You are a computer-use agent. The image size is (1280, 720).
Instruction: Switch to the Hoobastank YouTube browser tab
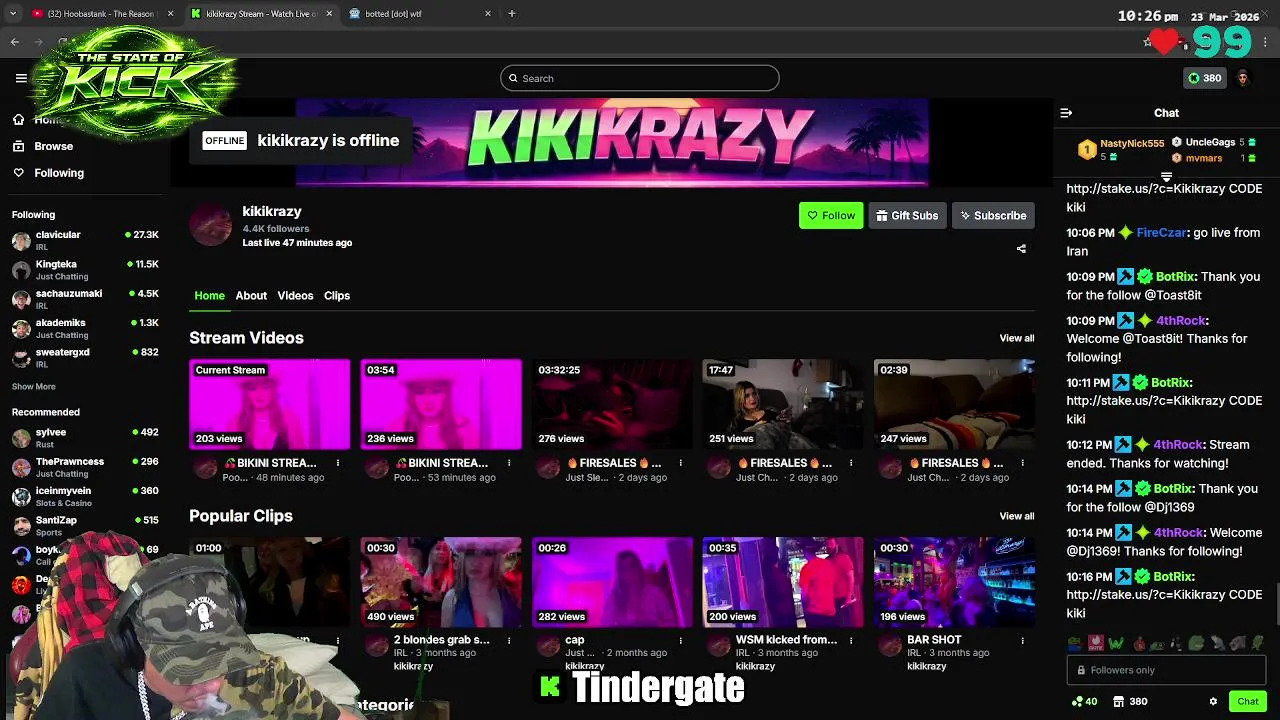point(100,14)
